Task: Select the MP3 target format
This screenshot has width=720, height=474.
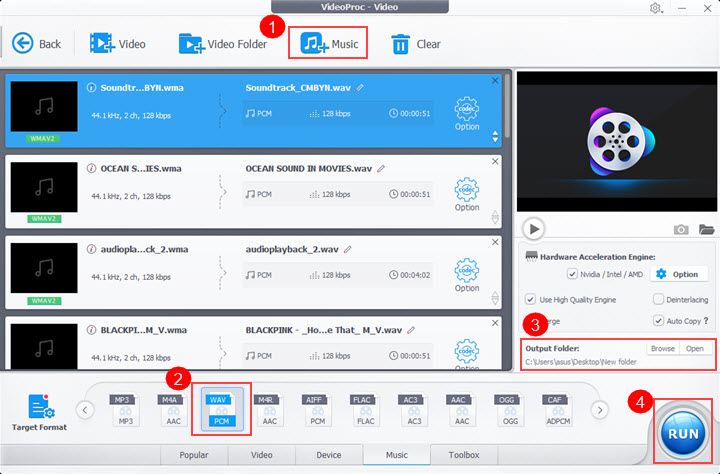Action: (124, 410)
